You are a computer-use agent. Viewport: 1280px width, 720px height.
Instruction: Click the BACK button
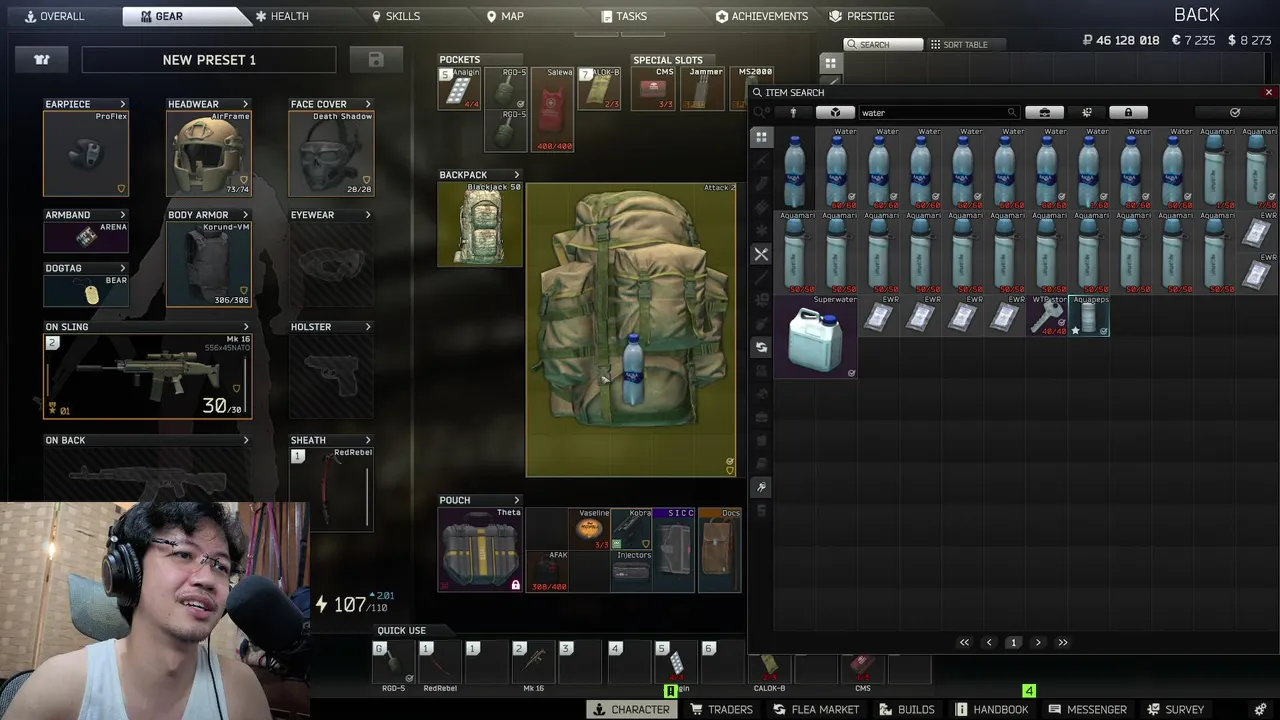click(1197, 14)
